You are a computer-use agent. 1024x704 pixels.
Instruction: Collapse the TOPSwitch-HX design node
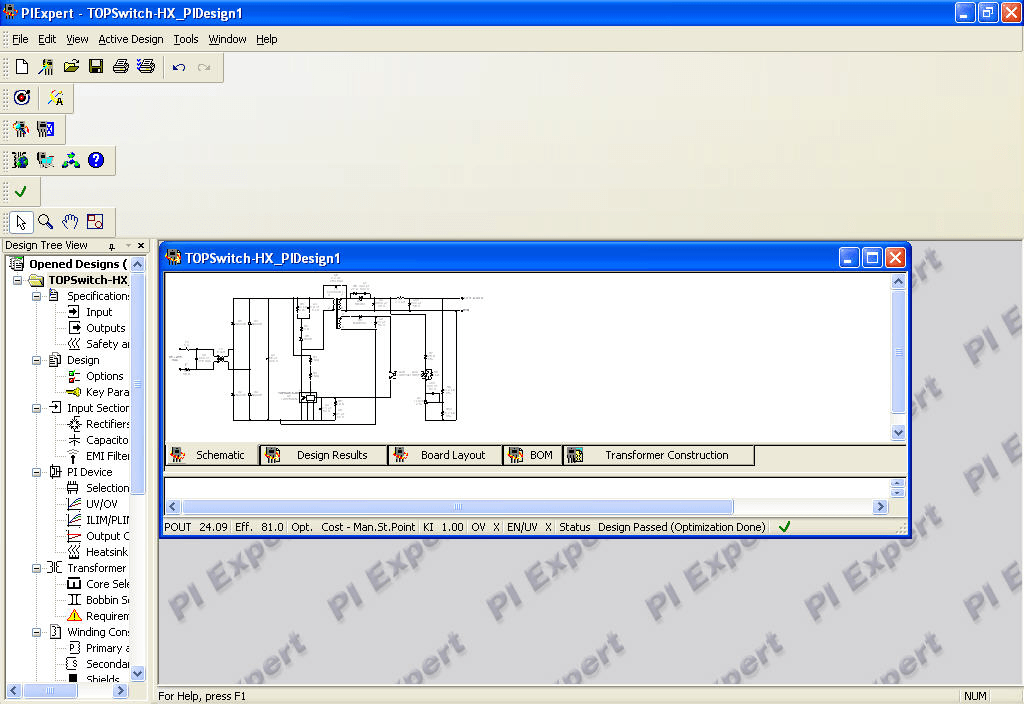[18, 280]
